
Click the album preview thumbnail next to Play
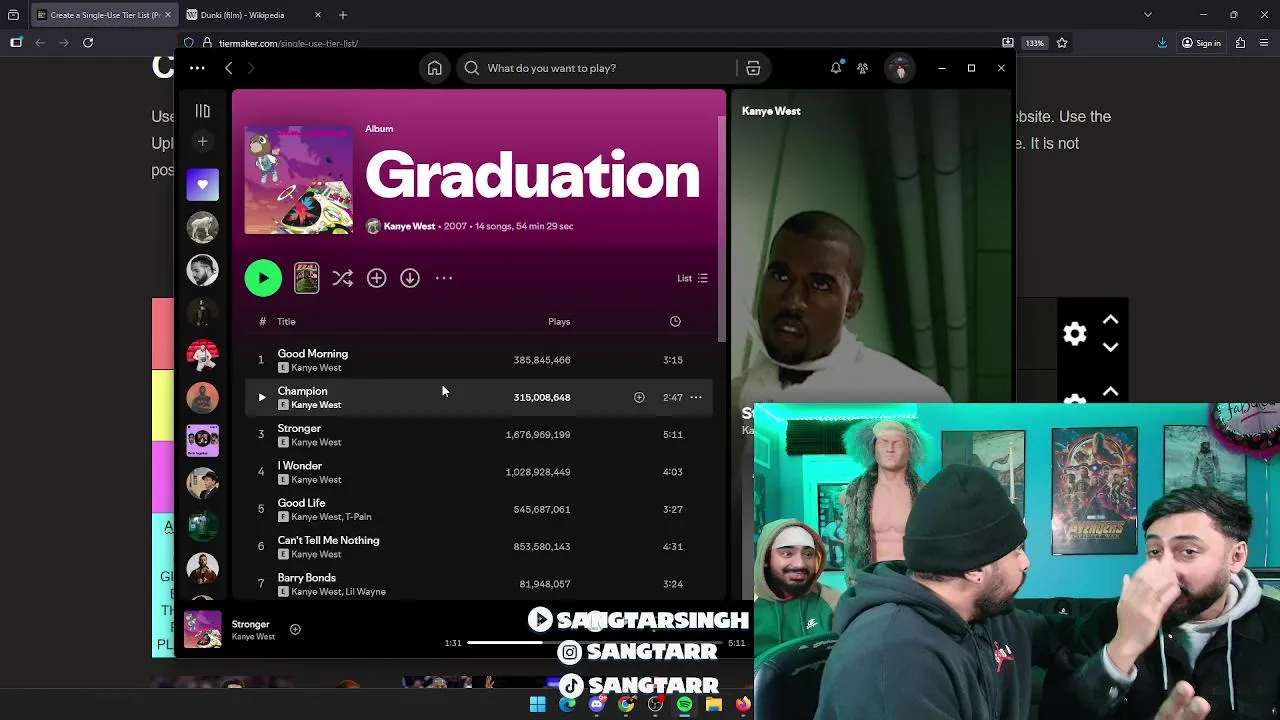(306, 278)
